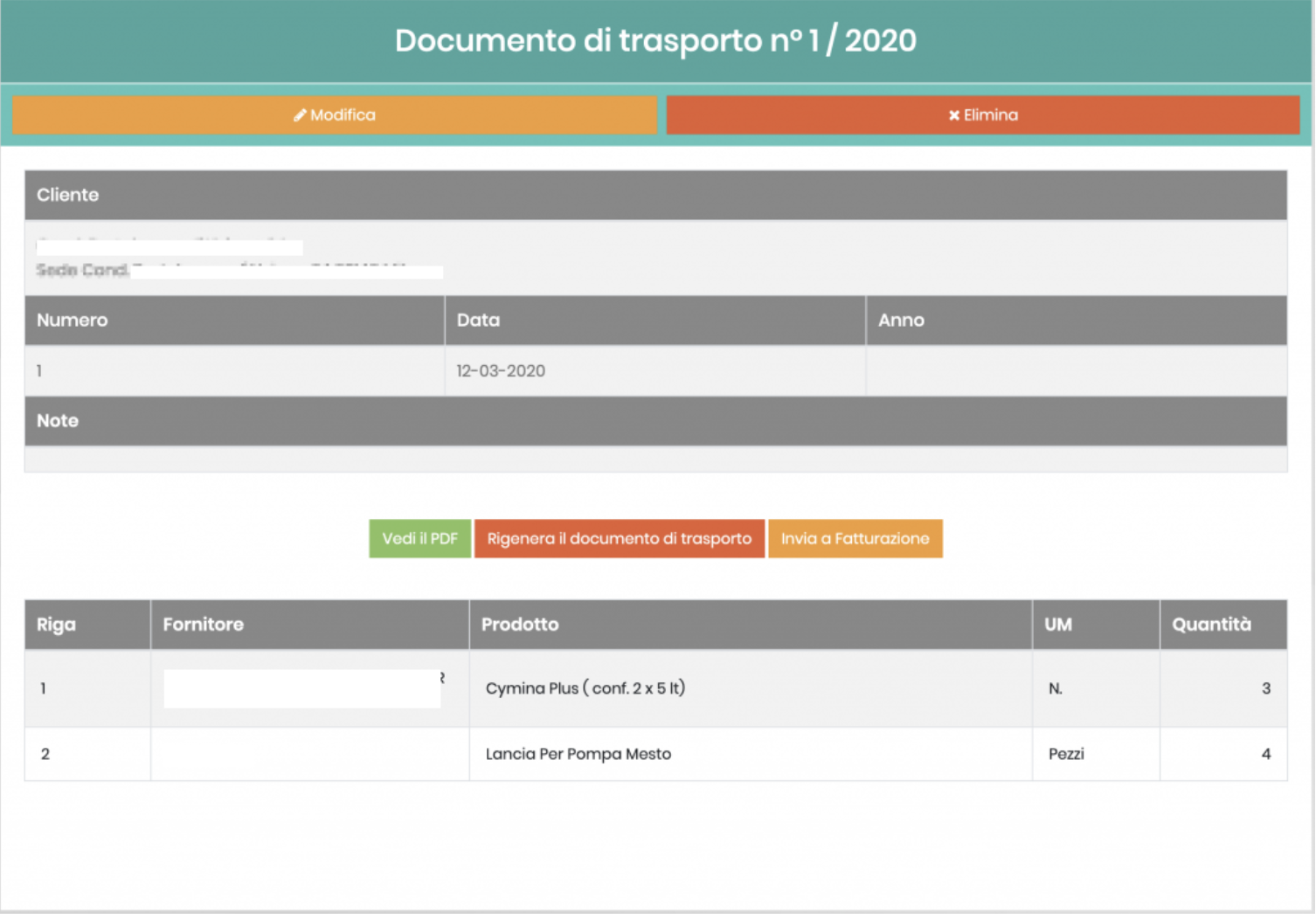Viewport: 1316px width, 919px height.
Task: Click the Documento di trasporto n° 1 / 2020 title
Action: [655, 41]
